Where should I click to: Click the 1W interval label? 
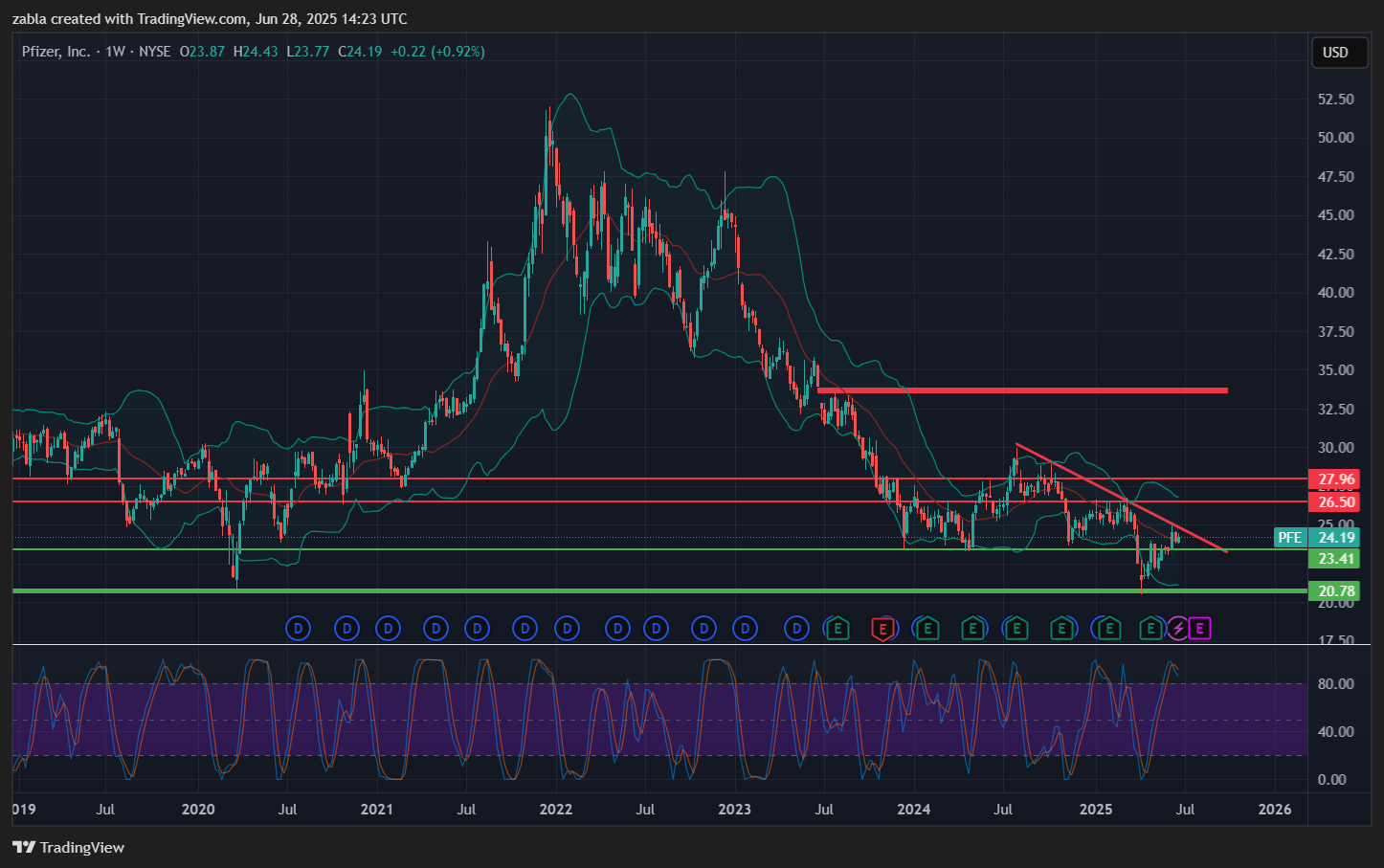pyautogui.click(x=115, y=52)
